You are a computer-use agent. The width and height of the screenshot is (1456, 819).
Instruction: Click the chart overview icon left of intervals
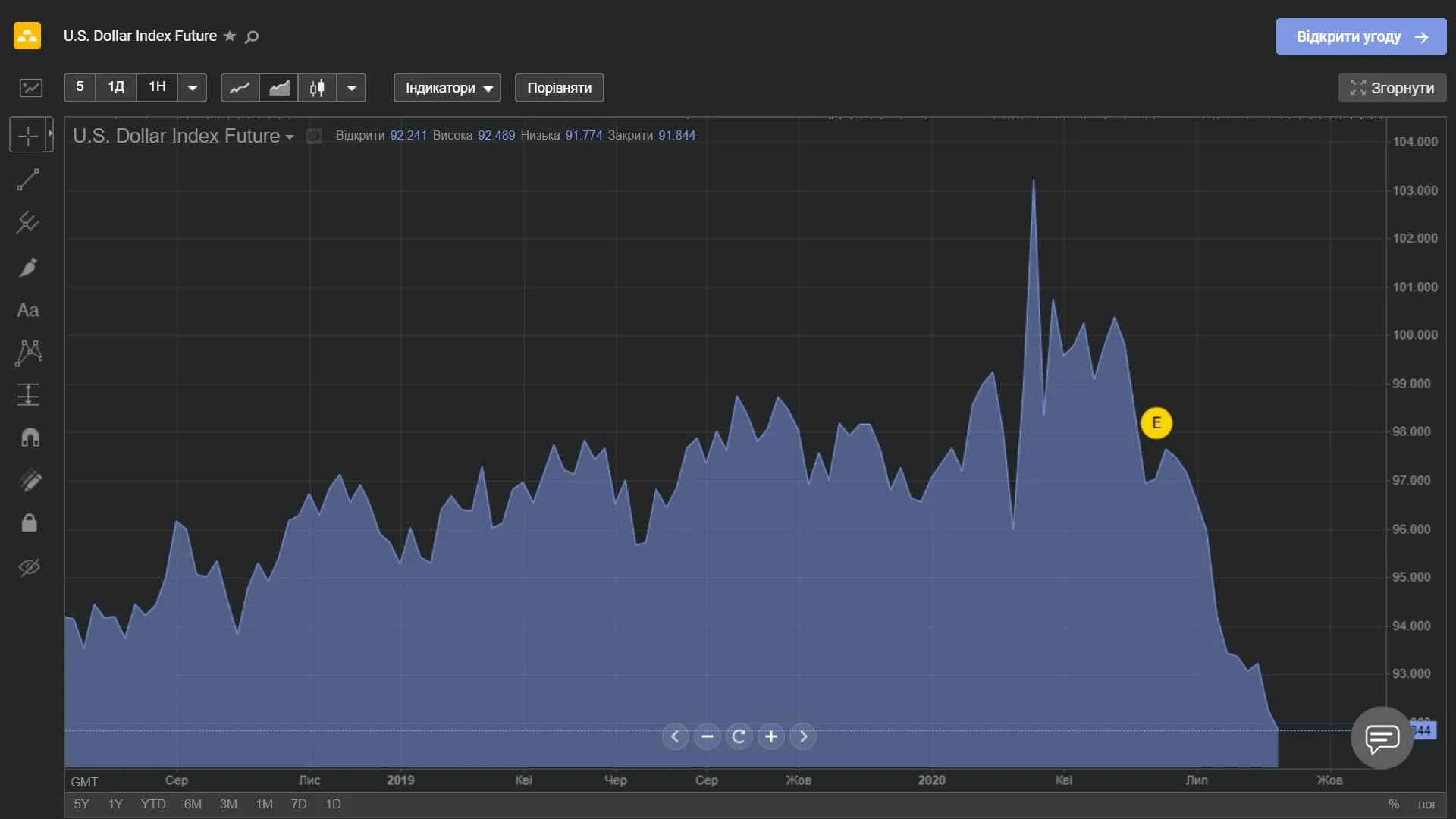click(31, 88)
